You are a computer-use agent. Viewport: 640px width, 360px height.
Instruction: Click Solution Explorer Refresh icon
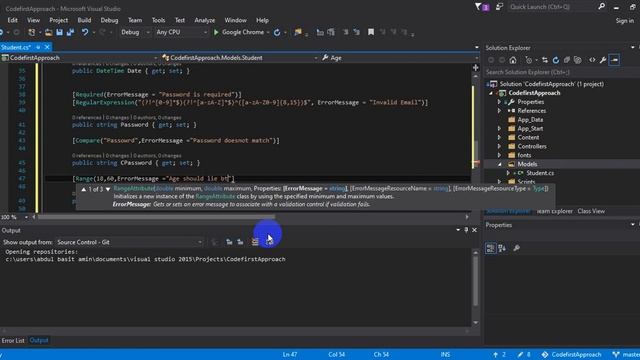coord(556,60)
